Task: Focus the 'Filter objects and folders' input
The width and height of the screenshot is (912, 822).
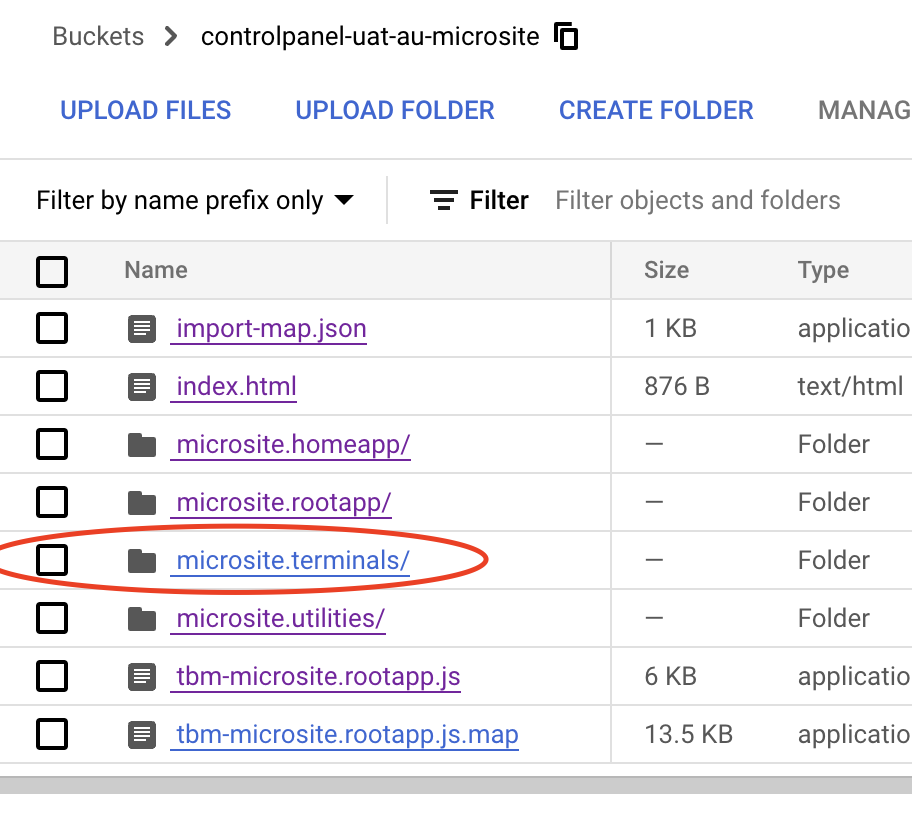Action: point(698,201)
